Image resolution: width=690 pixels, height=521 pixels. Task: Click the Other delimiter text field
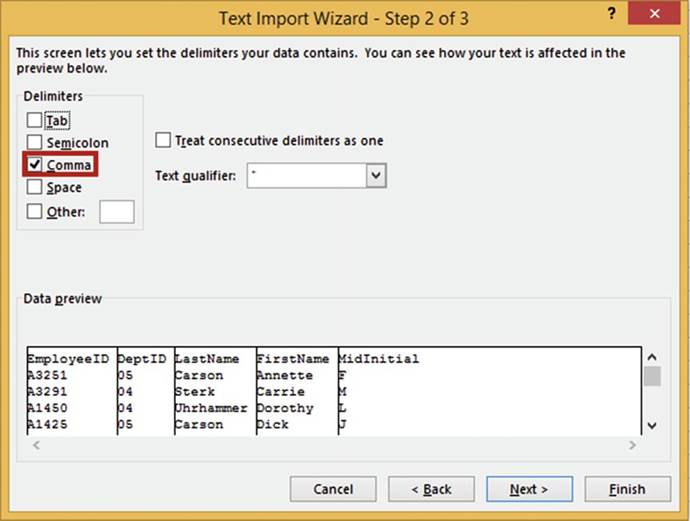[x=117, y=211]
